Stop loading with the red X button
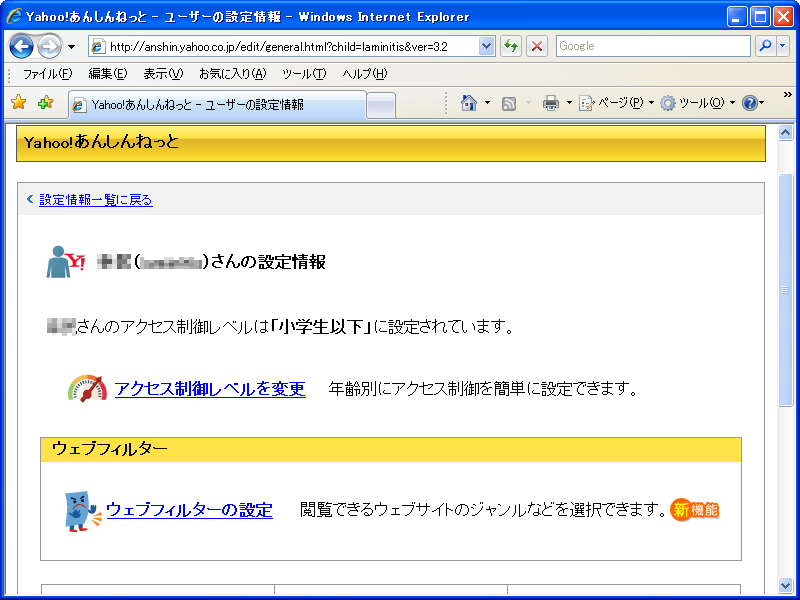800x600 pixels. point(537,46)
